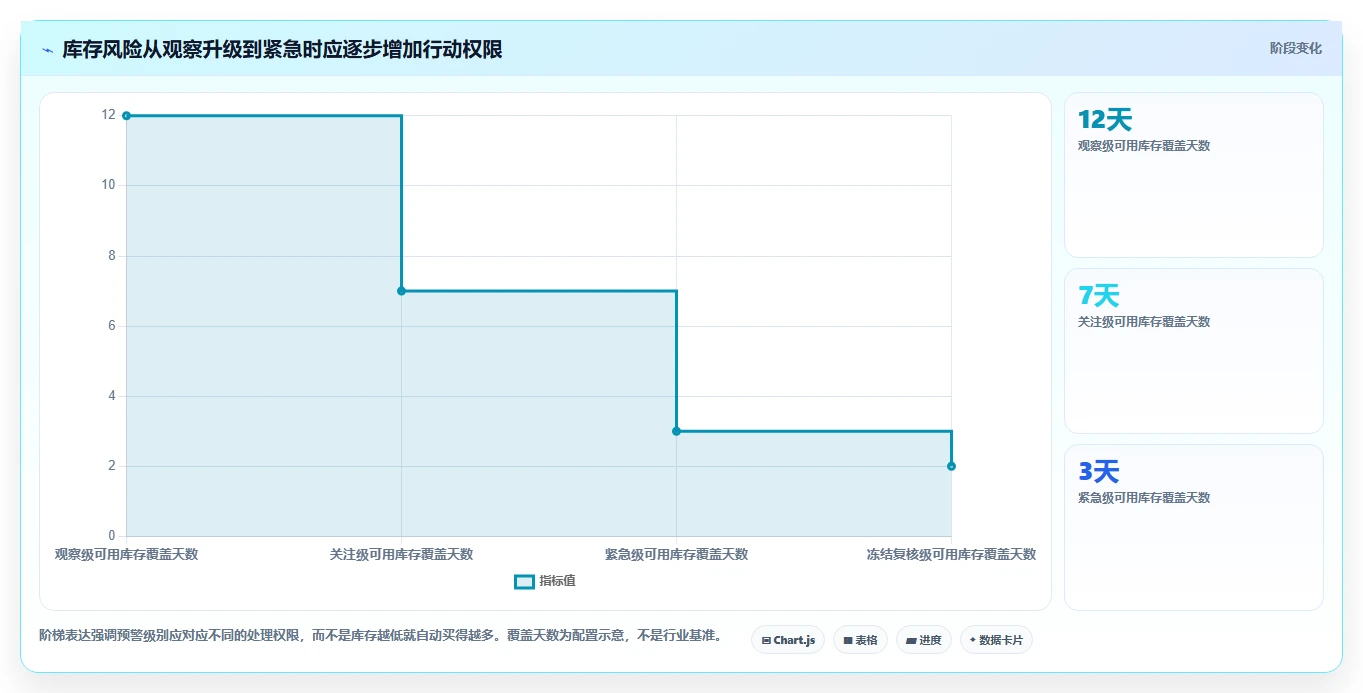Image resolution: width=1363 pixels, height=693 pixels.
Task: Select the 表格 tag chip
Action: click(x=860, y=640)
